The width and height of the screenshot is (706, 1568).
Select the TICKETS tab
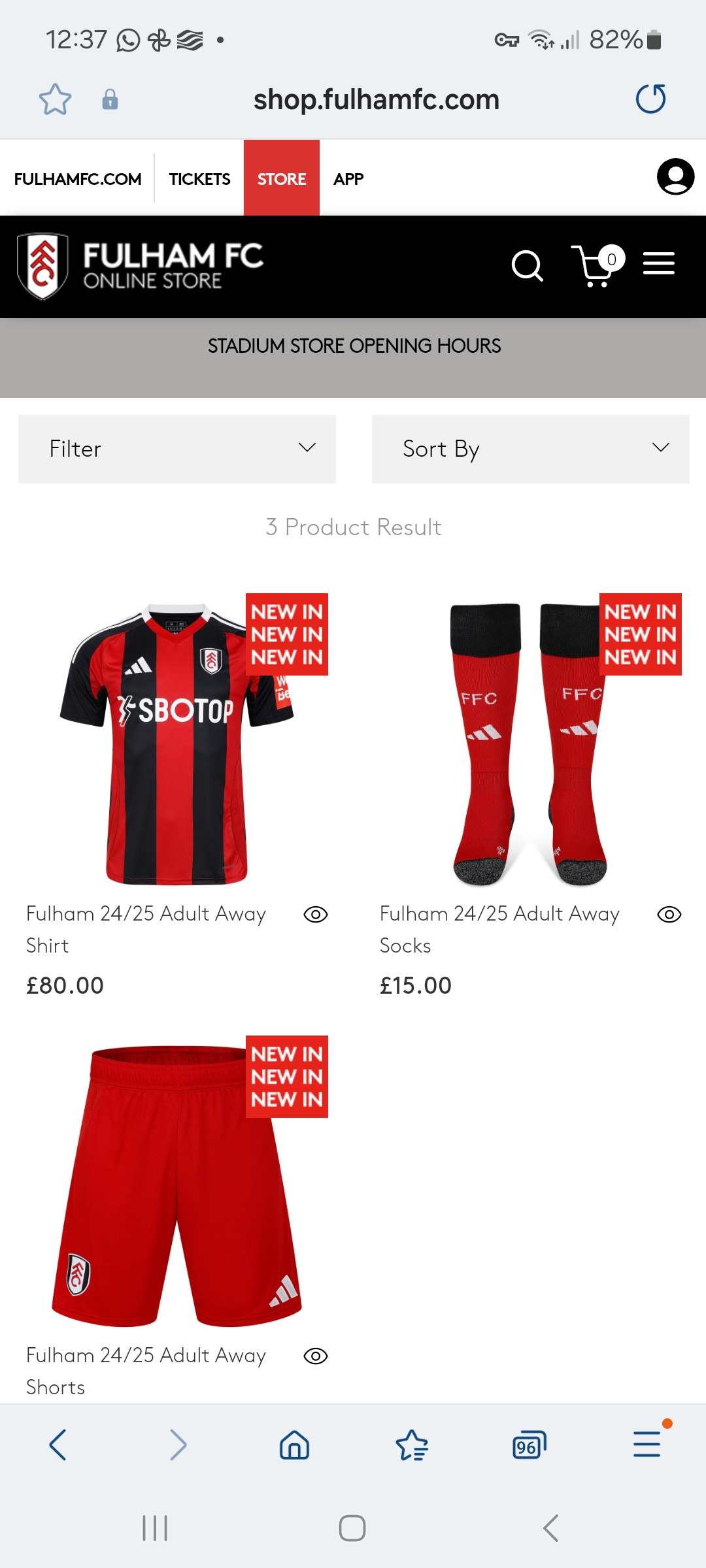point(199,178)
